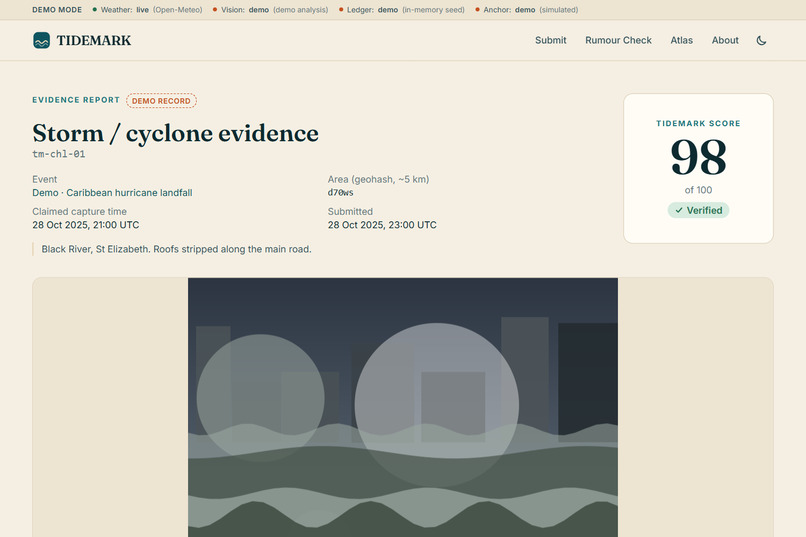Click the submitted time 28 Oct 2025, 23:00 UTC
The width and height of the screenshot is (806, 537).
[x=382, y=225]
